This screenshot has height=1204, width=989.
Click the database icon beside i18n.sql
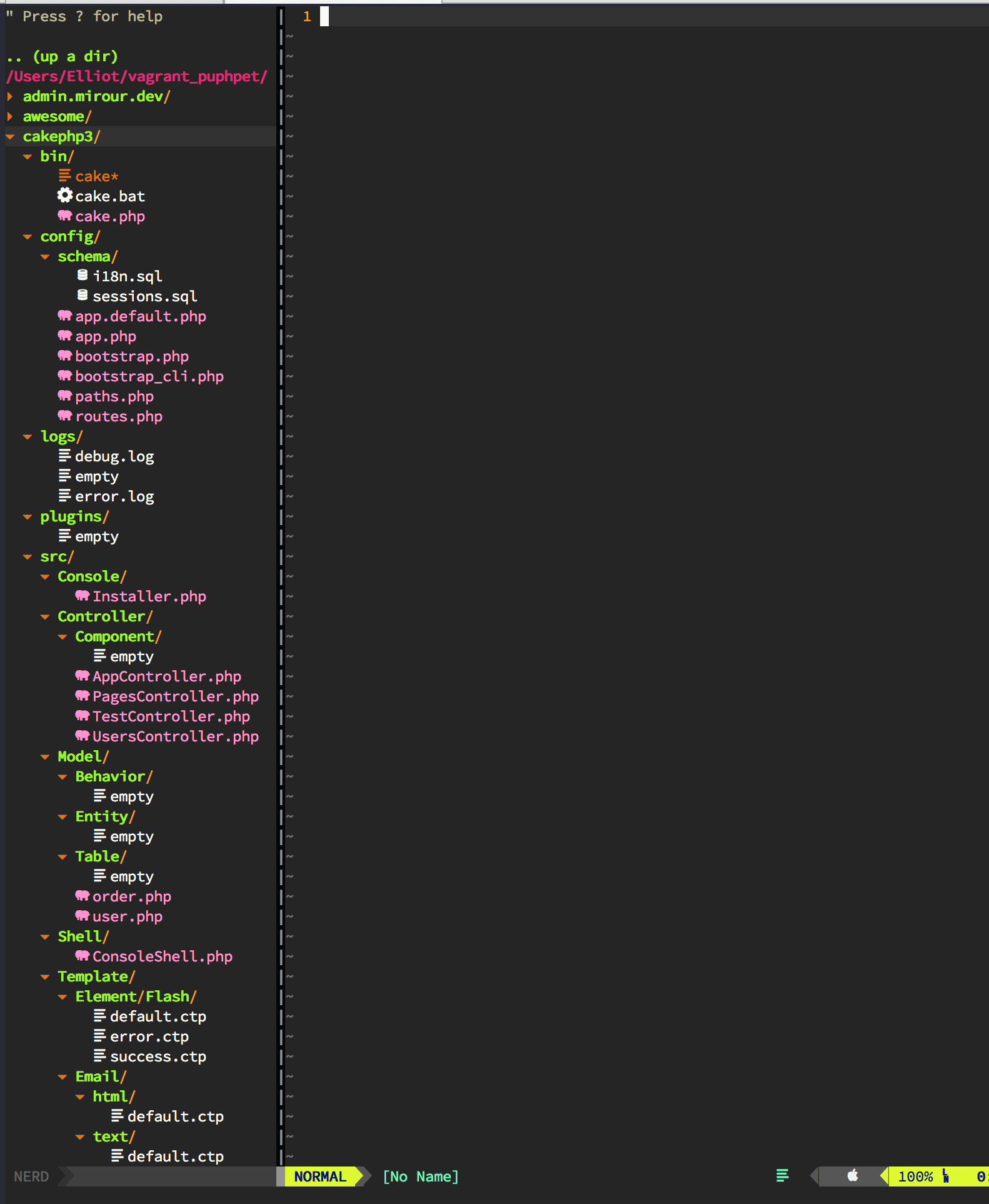[x=83, y=275]
